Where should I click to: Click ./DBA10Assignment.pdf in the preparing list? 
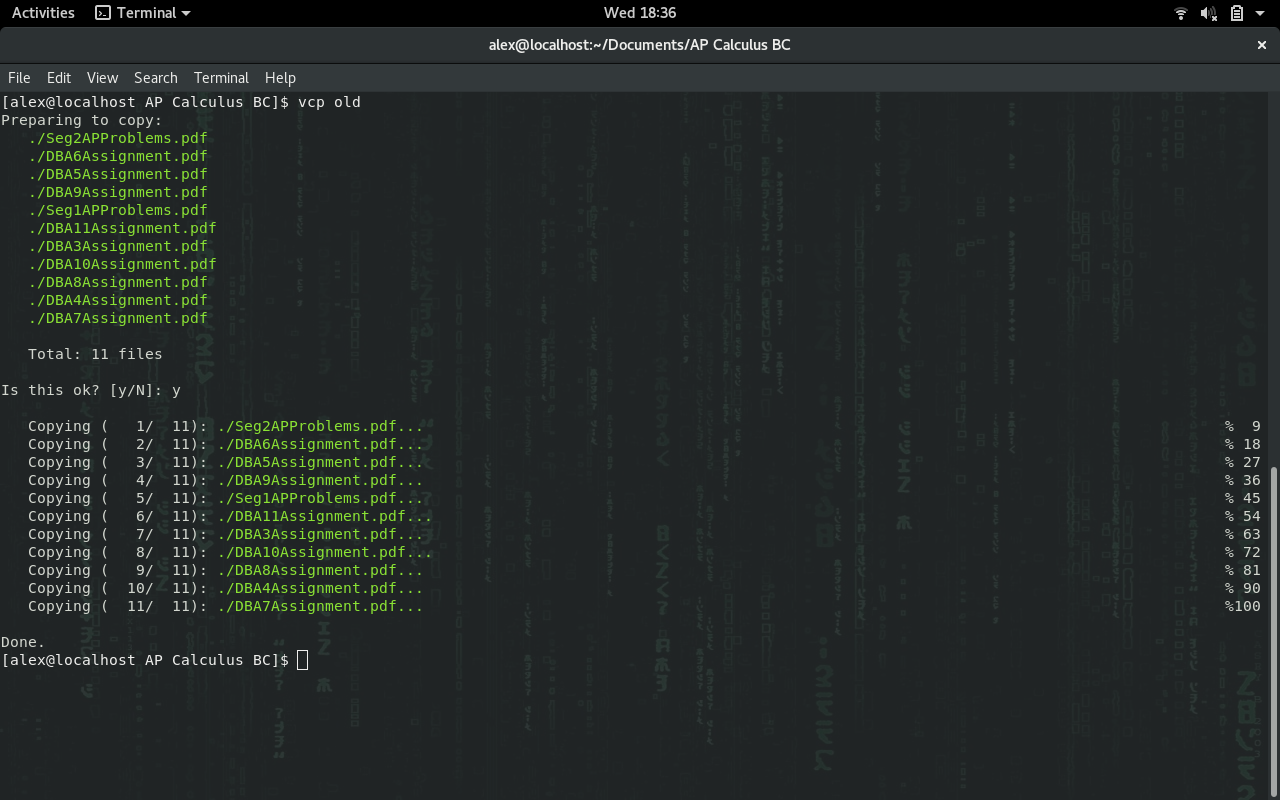click(x=122, y=264)
